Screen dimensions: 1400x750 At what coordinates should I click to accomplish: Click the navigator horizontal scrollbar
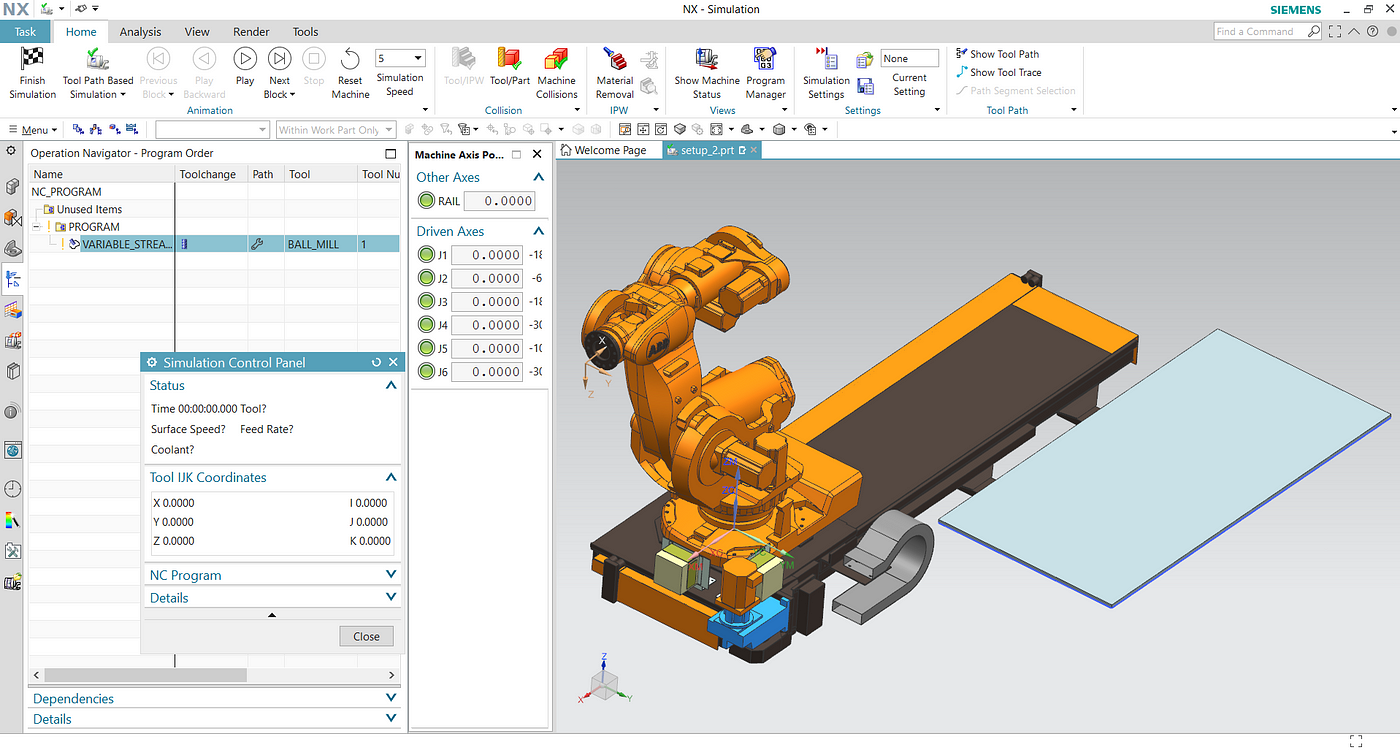(146, 676)
